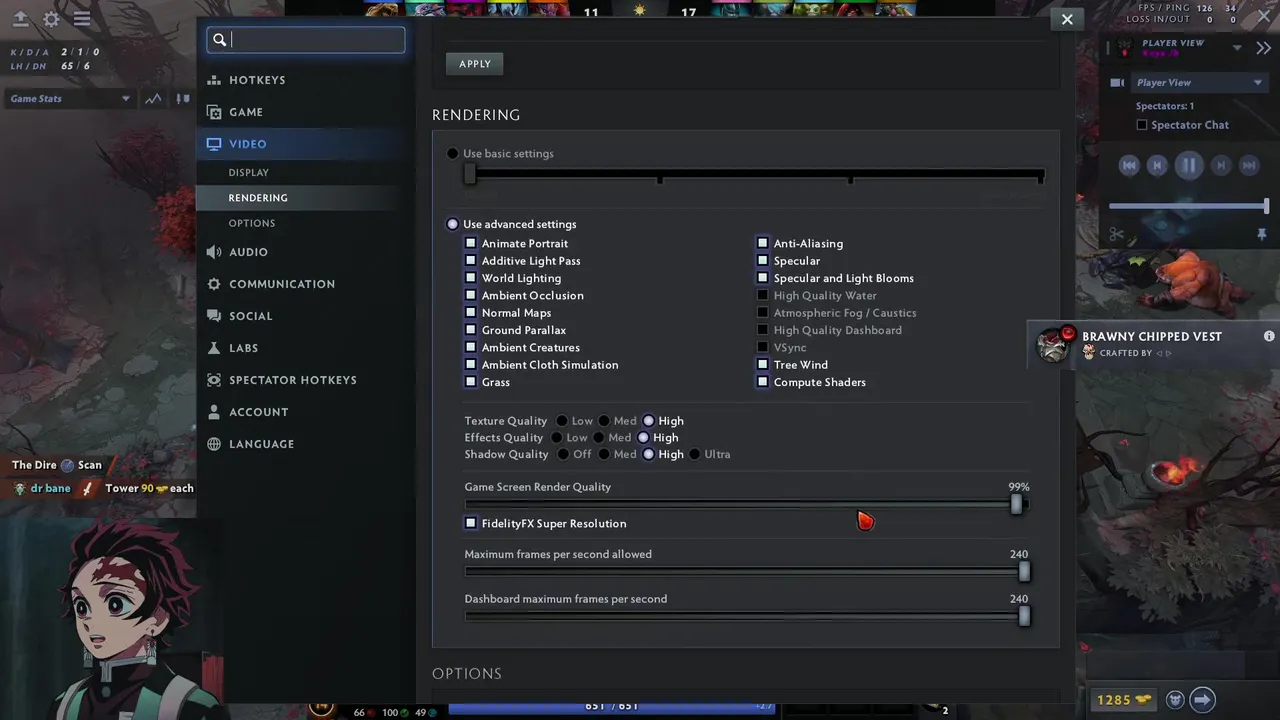The height and width of the screenshot is (720, 1280).
Task: Show the graph view icon beside Game Stats
Action: pyautogui.click(x=153, y=99)
